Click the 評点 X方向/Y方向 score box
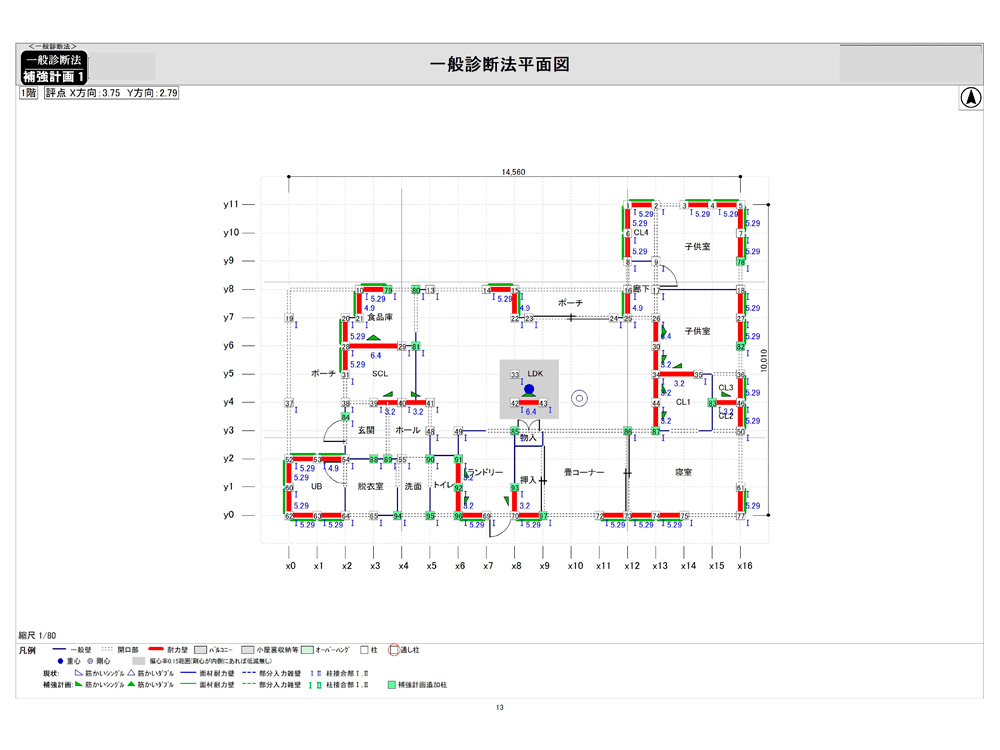This screenshot has height=750, width=1000. click(112, 92)
